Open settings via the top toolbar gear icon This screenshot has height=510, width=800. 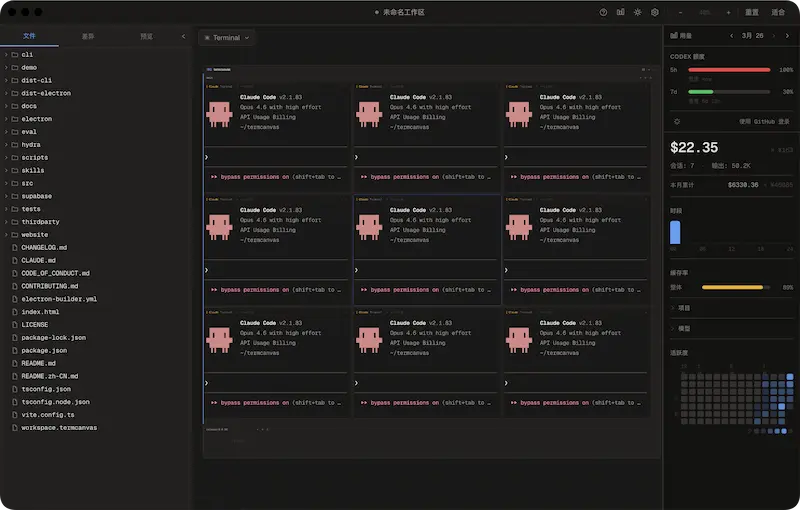point(655,12)
